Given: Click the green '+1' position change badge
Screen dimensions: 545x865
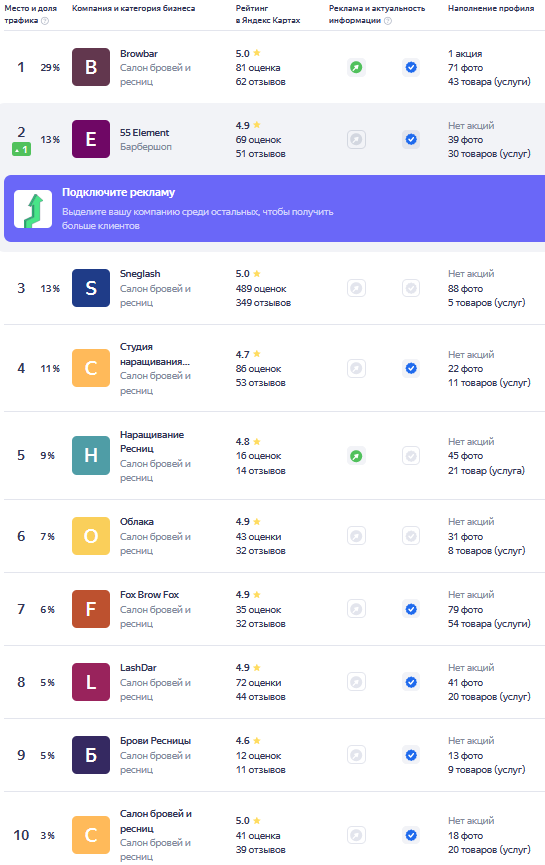Looking at the screenshot, I should click(22, 149).
